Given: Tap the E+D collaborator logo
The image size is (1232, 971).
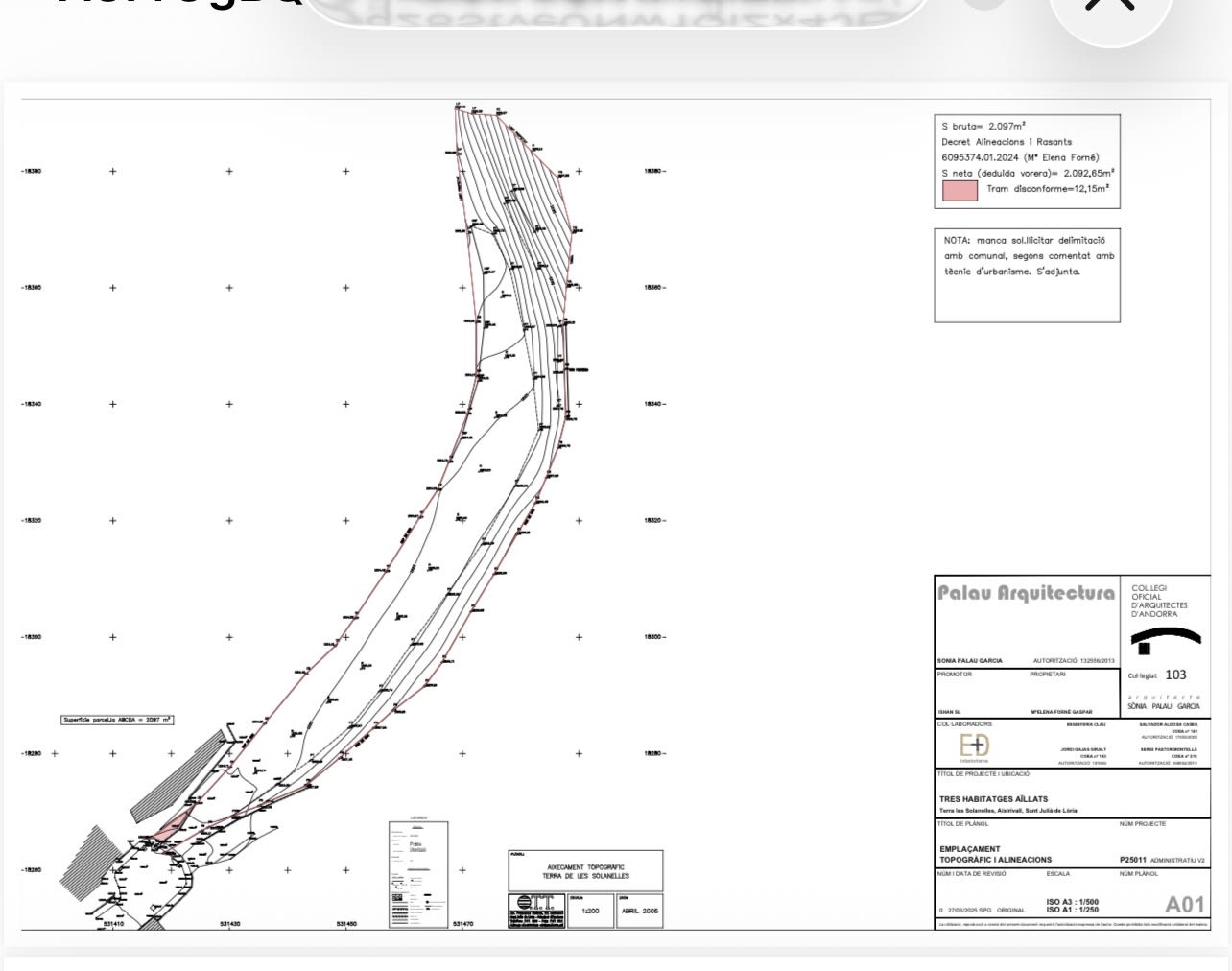Looking at the screenshot, I should [x=975, y=746].
